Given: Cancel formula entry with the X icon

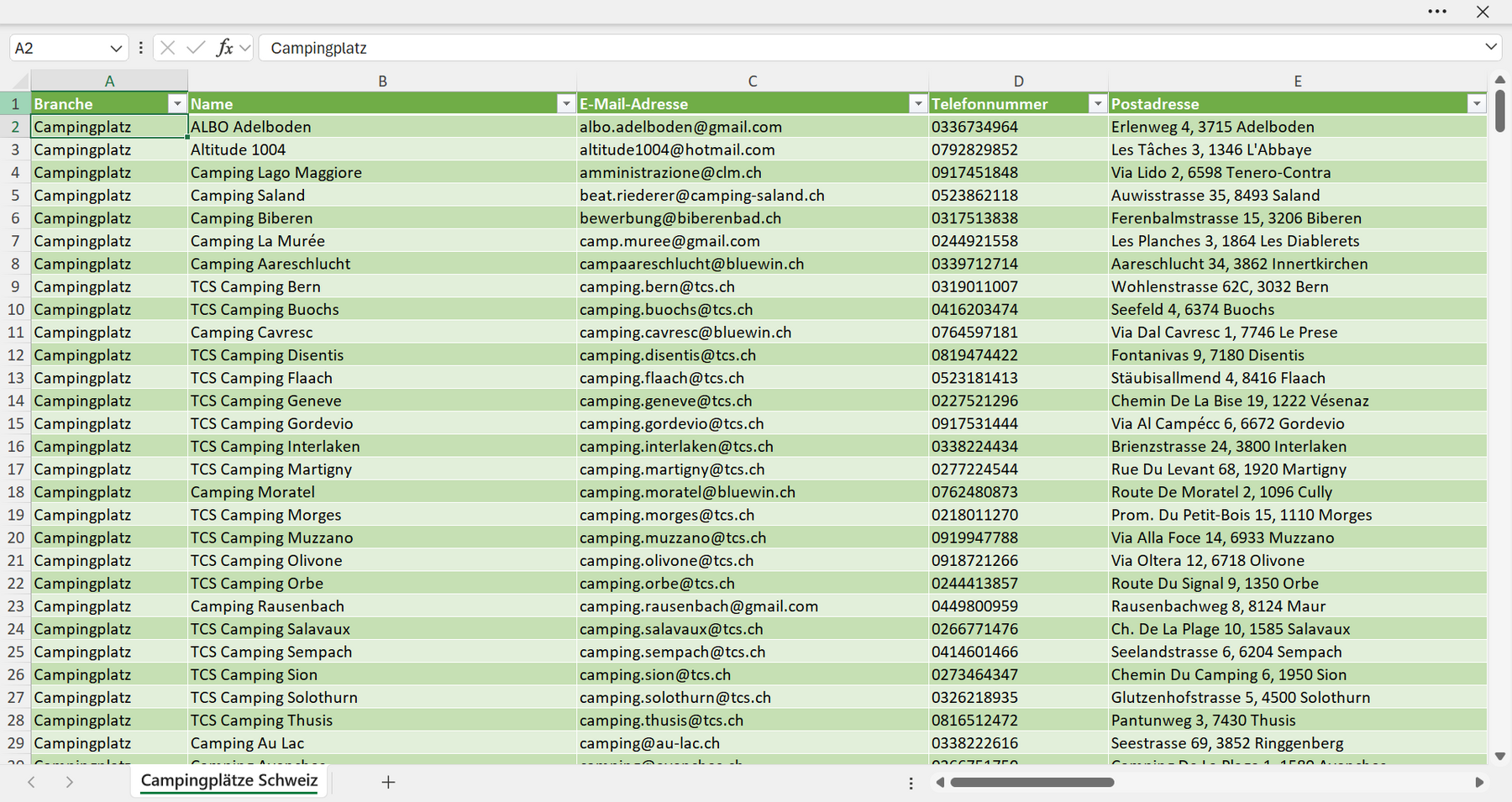Looking at the screenshot, I should coord(168,48).
